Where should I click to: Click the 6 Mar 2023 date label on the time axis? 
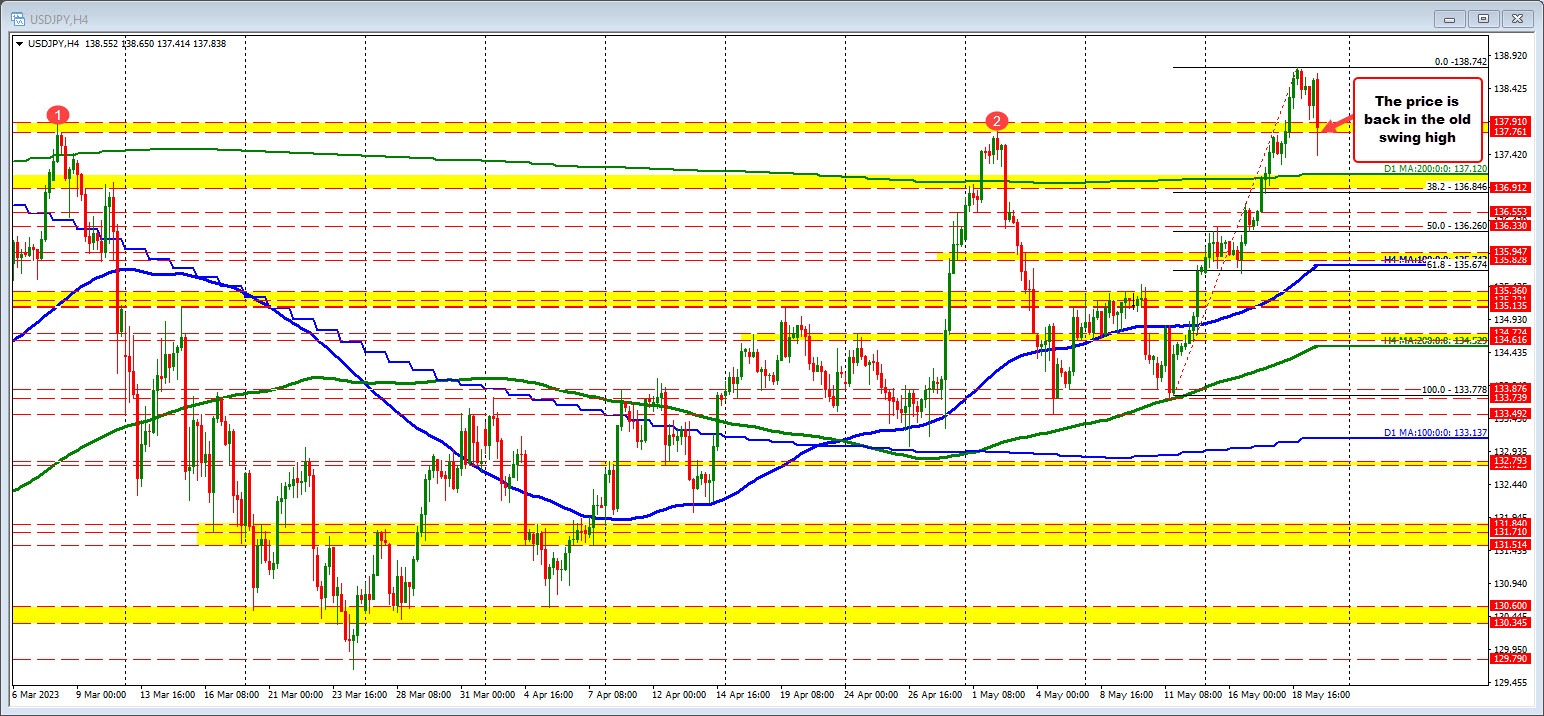[x=35, y=694]
